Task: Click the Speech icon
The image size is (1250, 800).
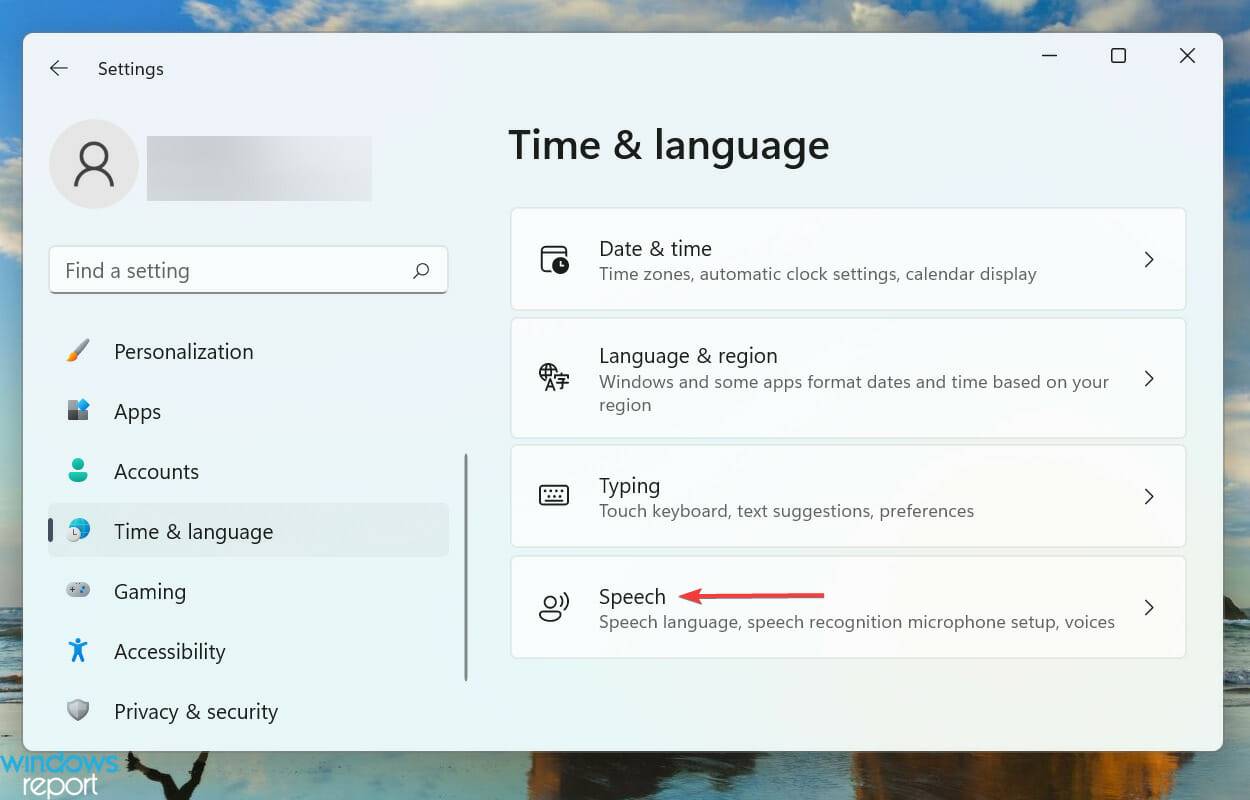Action: click(554, 606)
